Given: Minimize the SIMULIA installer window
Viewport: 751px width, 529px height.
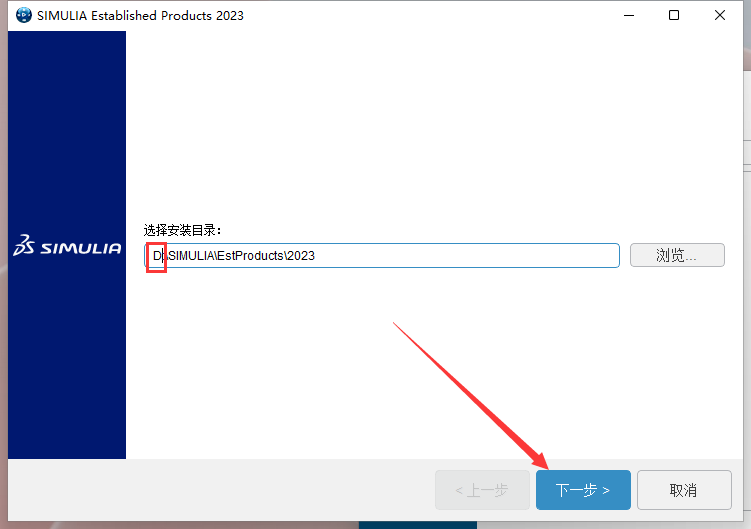Looking at the screenshot, I should point(629,15).
